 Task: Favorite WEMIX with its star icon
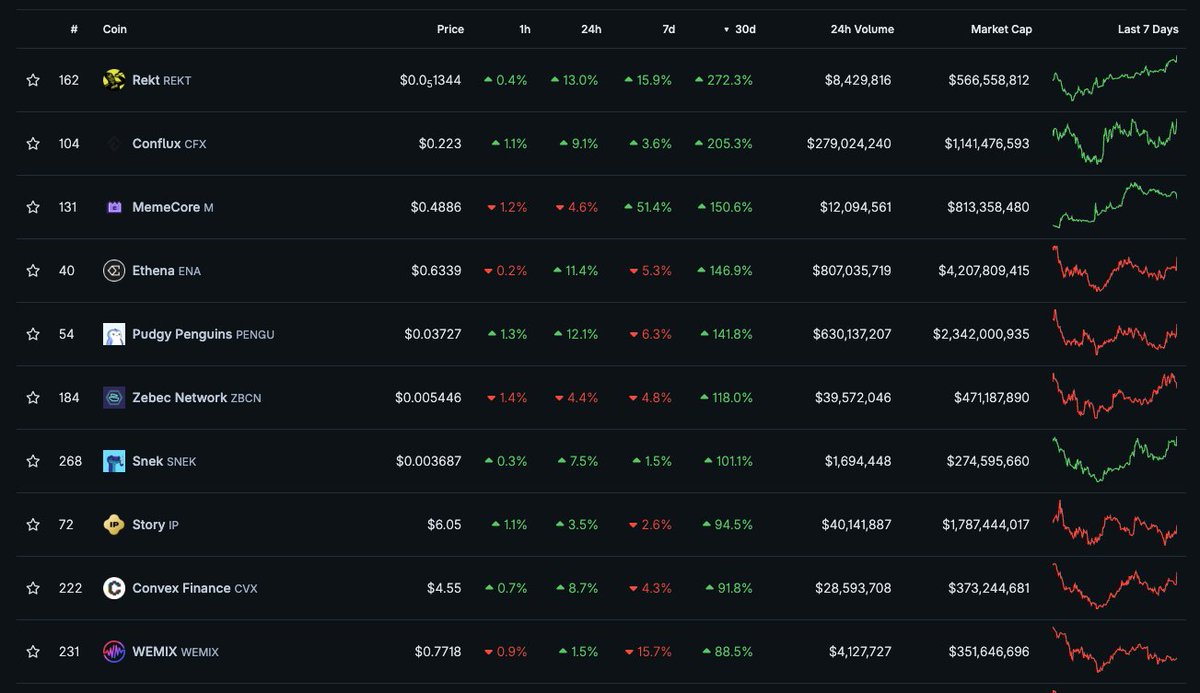click(x=33, y=652)
